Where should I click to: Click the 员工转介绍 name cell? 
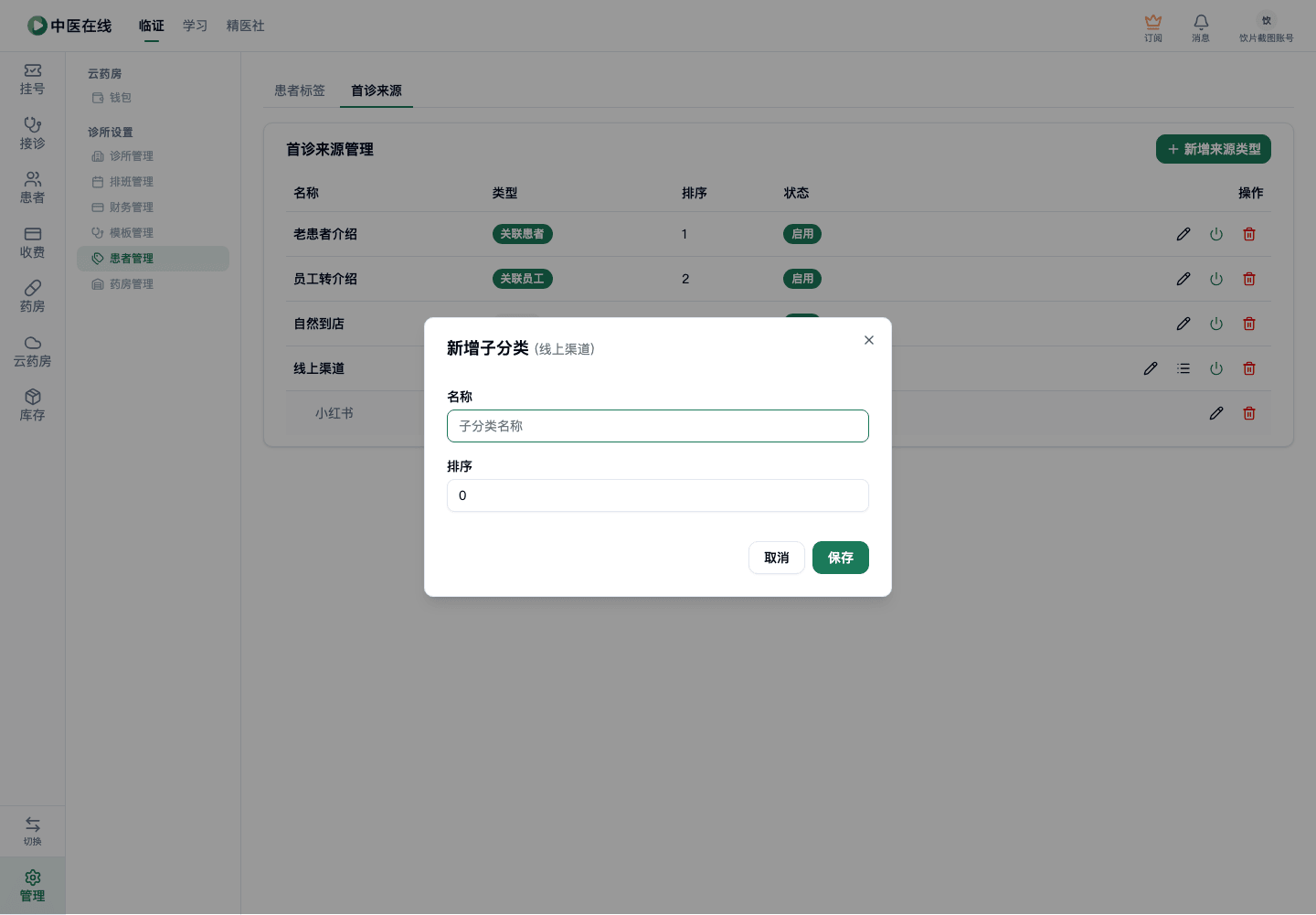coord(325,279)
